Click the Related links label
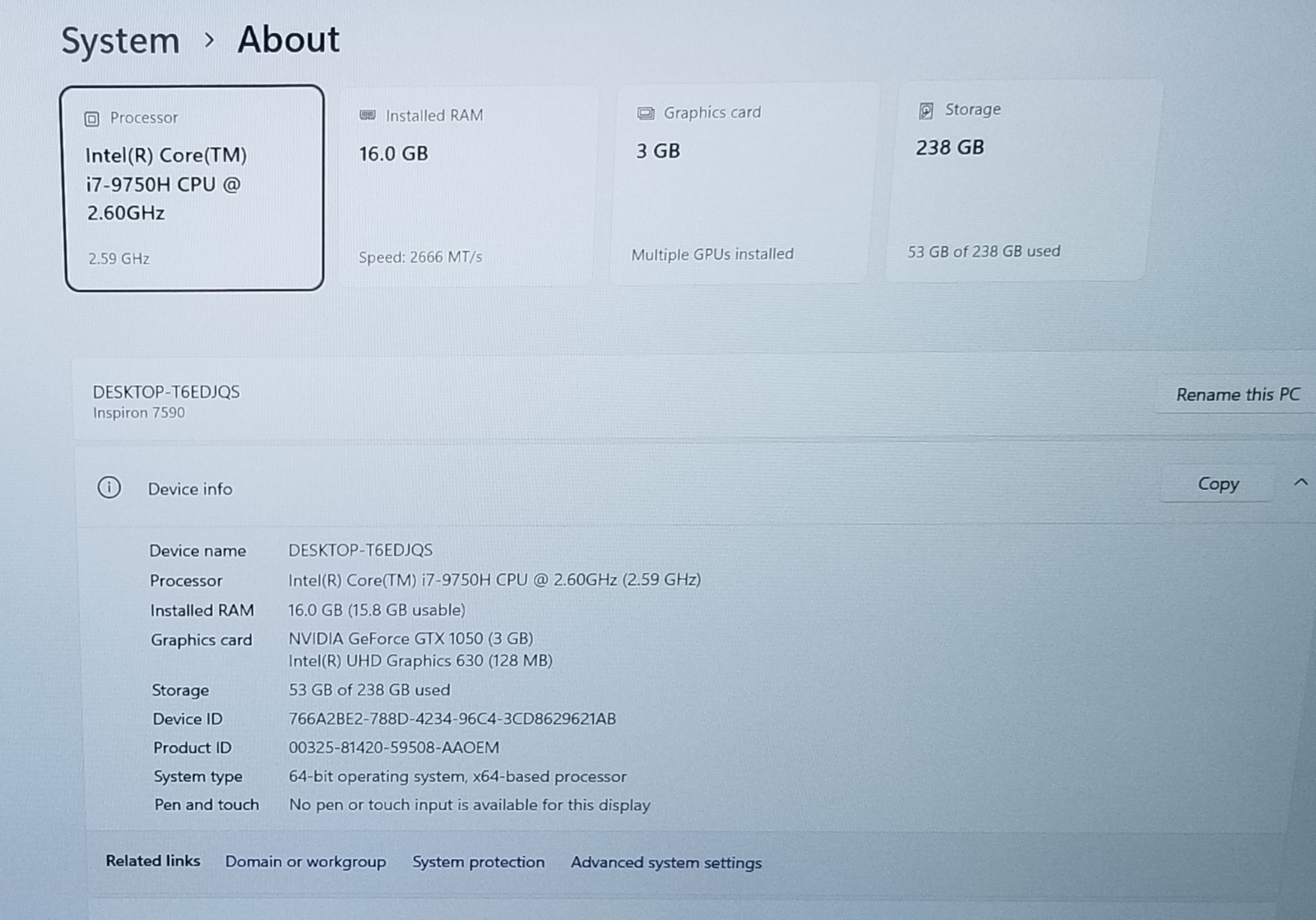This screenshot has height=920, width=1316. click(x=153, y=861)
